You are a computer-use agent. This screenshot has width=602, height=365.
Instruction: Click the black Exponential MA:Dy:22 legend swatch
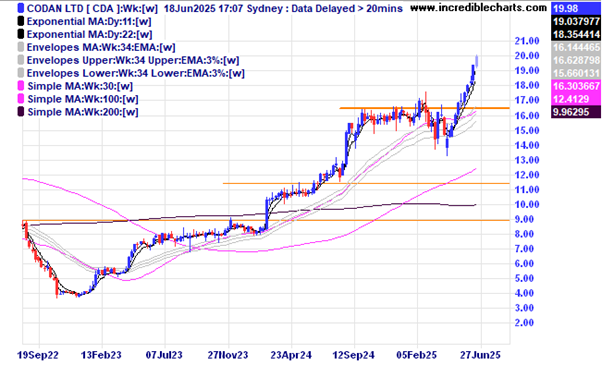tap(21, 34)
